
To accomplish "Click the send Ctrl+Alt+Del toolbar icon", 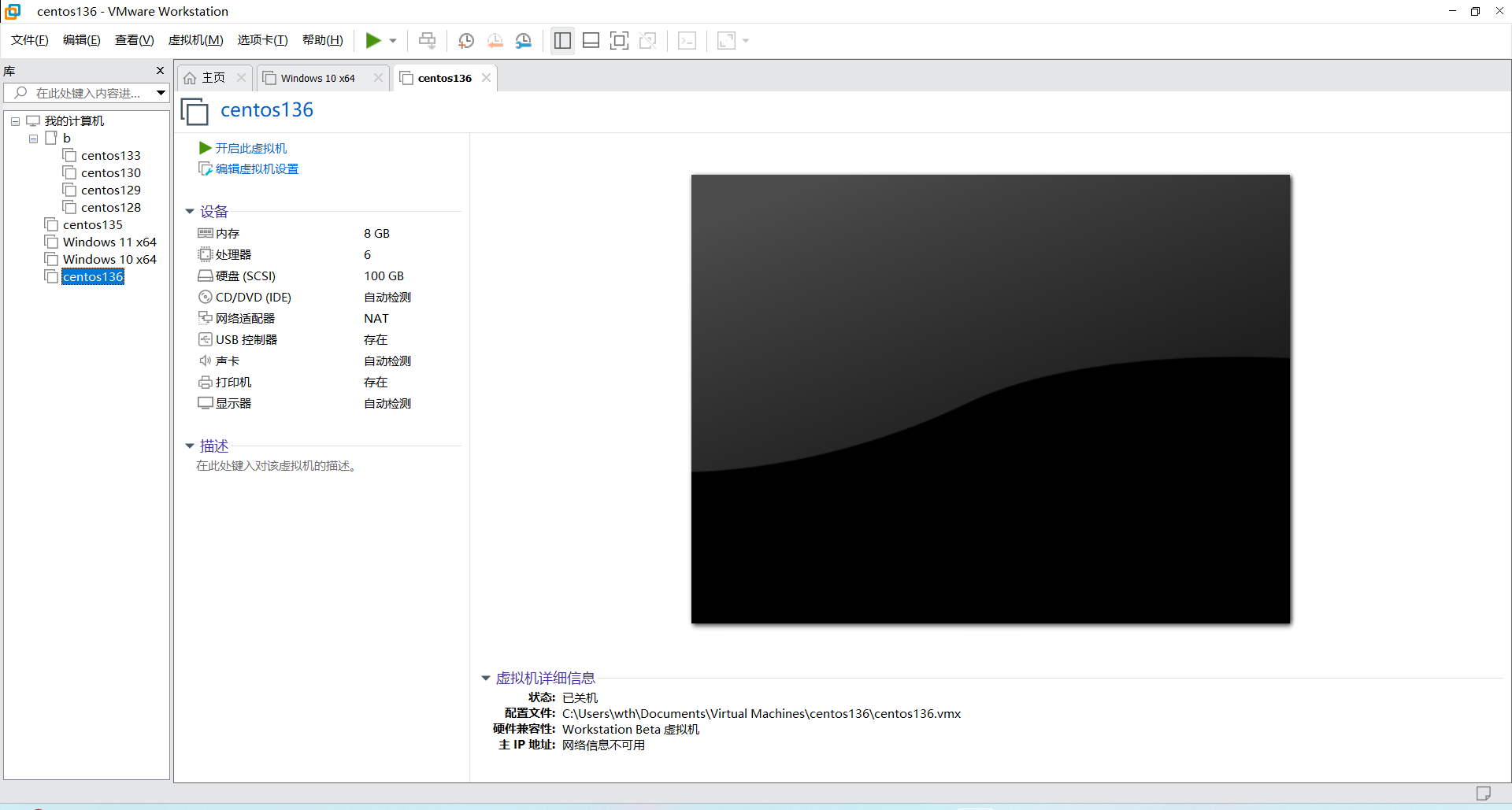I will 427,40.
